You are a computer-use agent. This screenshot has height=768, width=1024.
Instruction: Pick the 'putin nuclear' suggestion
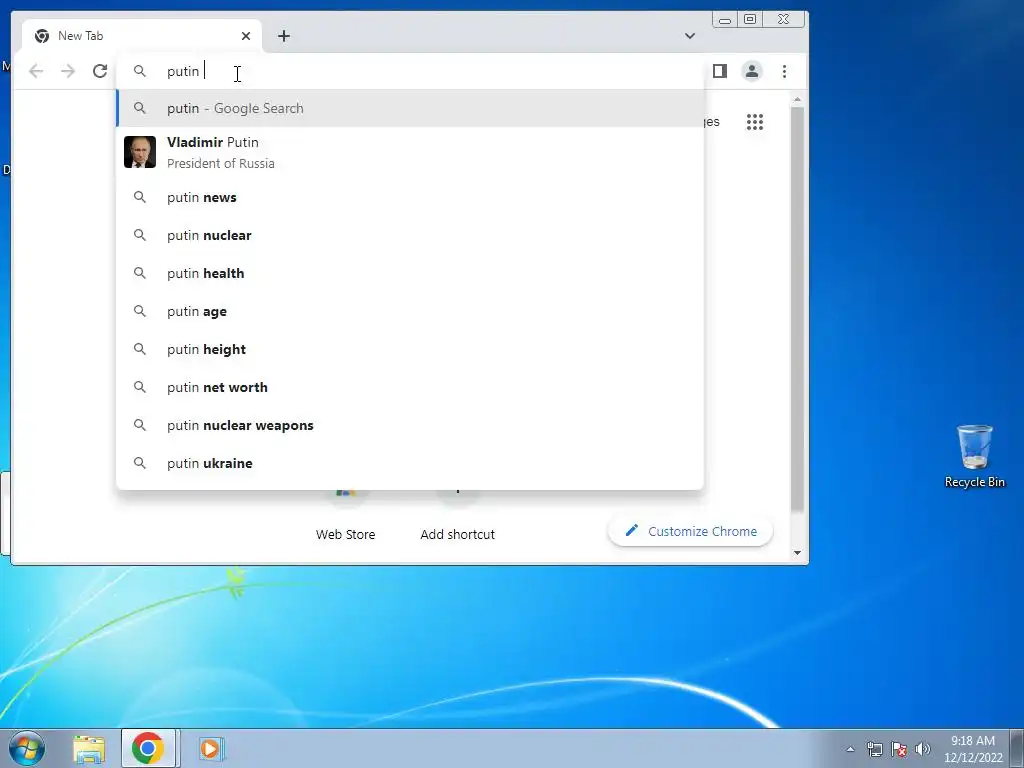point(410,235)
